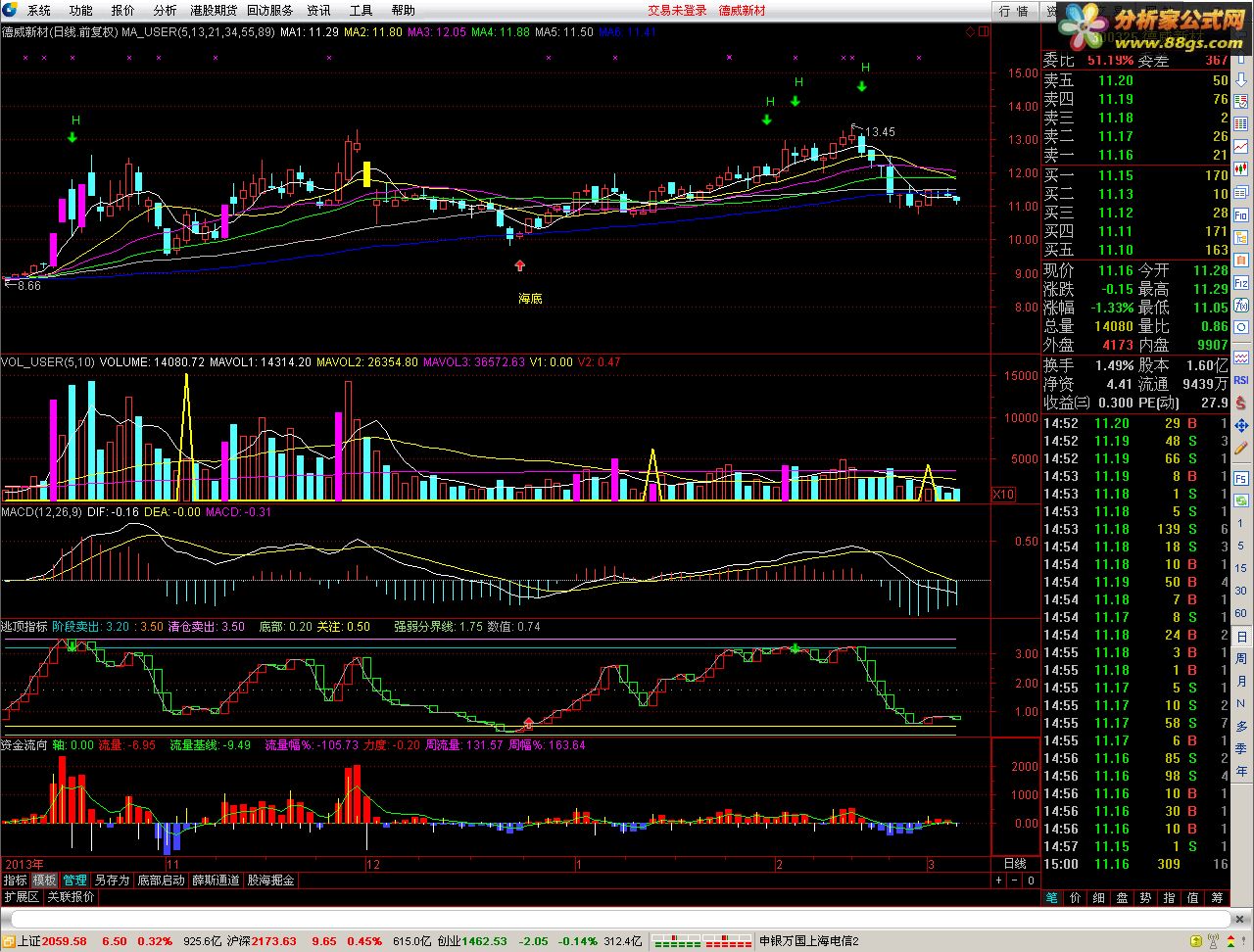The image size is (1254, 952).
Task: Click the − zoom-out button below chart
Action: coord(1014,881)
